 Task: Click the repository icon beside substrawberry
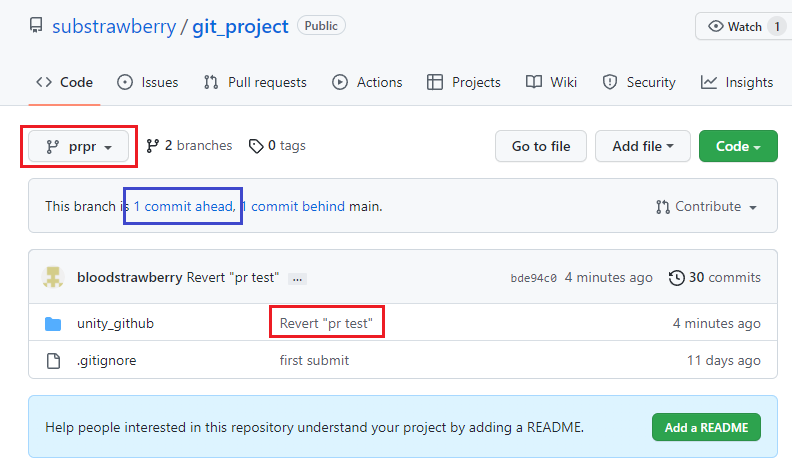(x=36, y=25)
